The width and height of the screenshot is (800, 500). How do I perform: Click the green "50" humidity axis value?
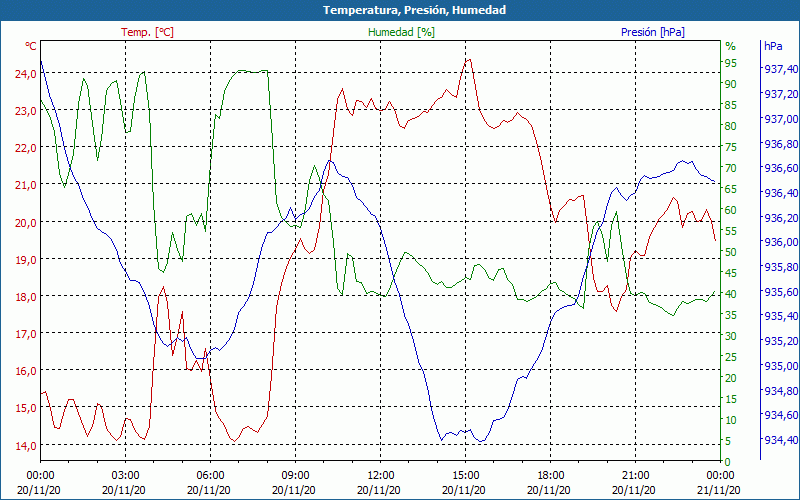pyautogui.click(x=731, y=252)
